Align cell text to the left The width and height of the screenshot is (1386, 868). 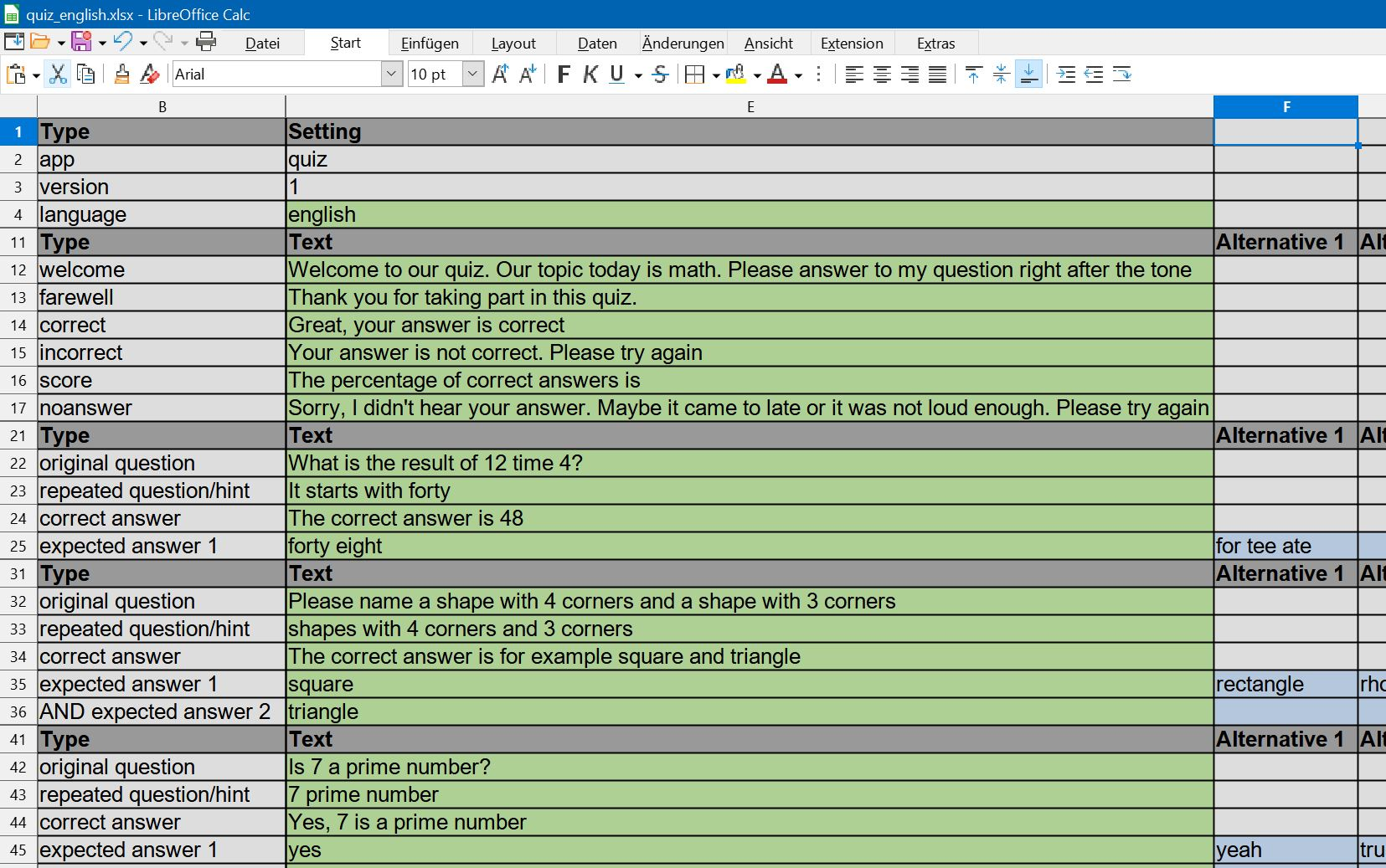854,74
